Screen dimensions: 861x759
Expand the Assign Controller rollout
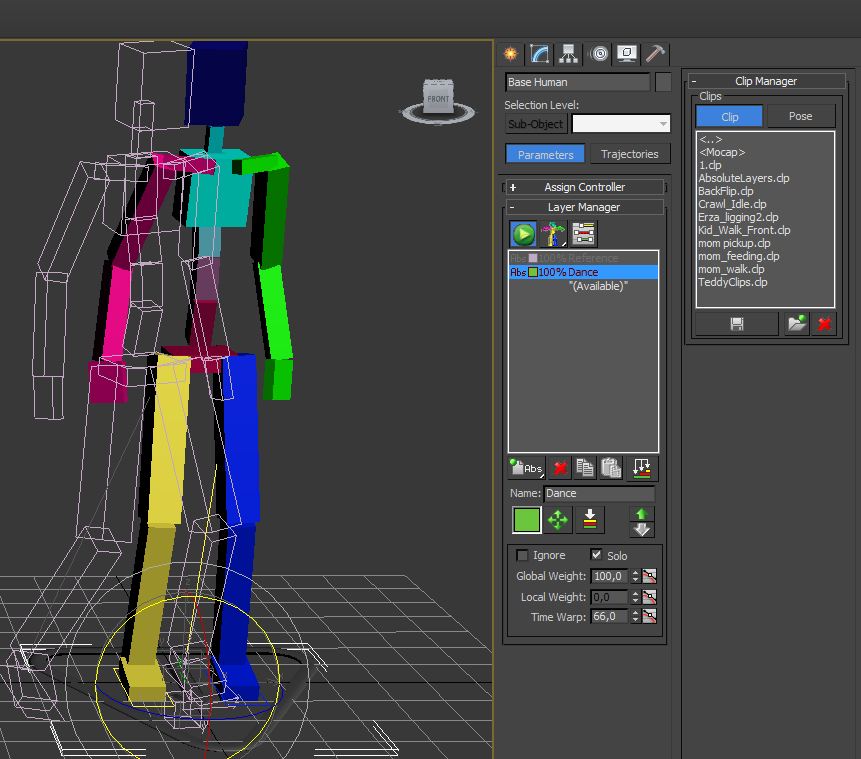tap(584, 186)
